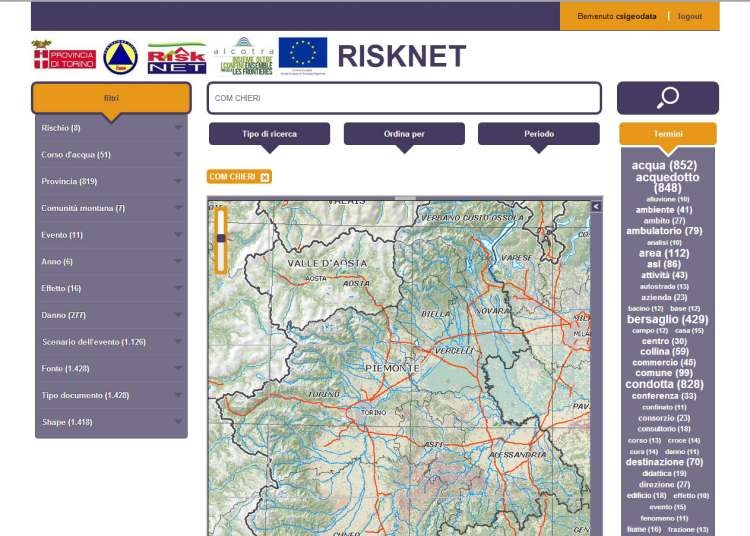Image resolution: width=750 pixels, height=536 pixels.
Task: Remove the COM CHIERI filter tag
Action: [265, 177]
